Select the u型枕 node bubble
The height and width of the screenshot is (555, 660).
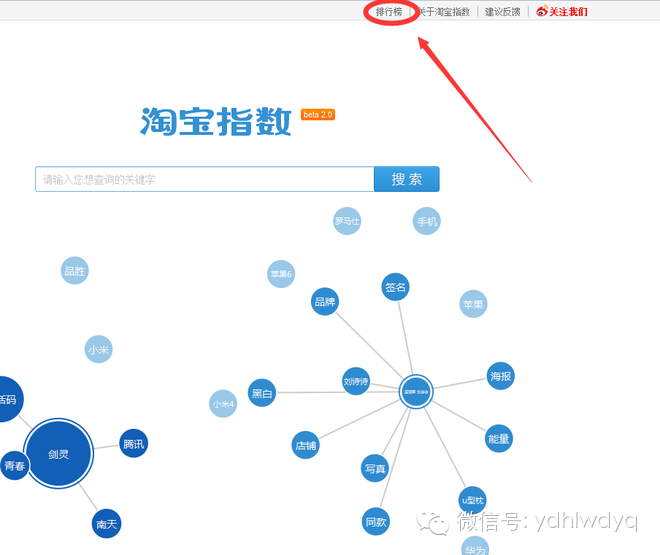click(472, 500)
